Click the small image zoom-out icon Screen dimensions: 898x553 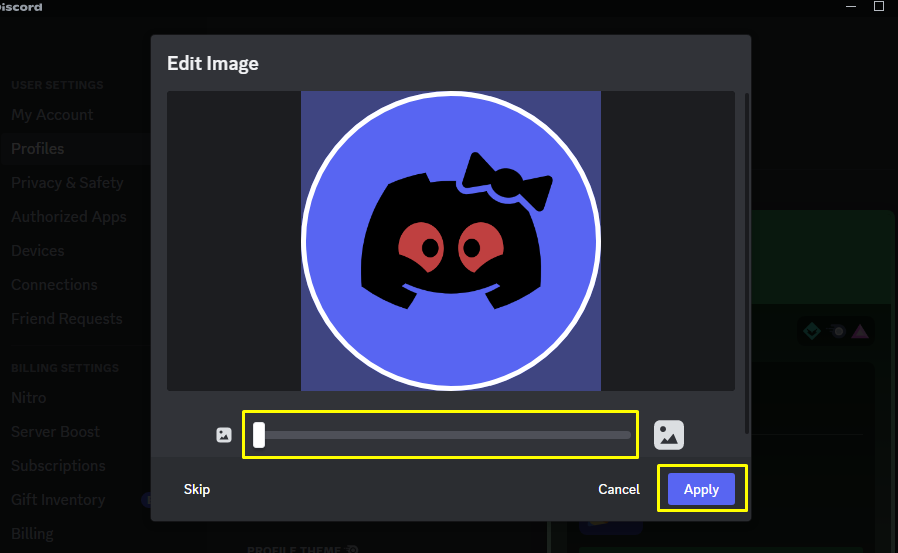click(224, 435)
